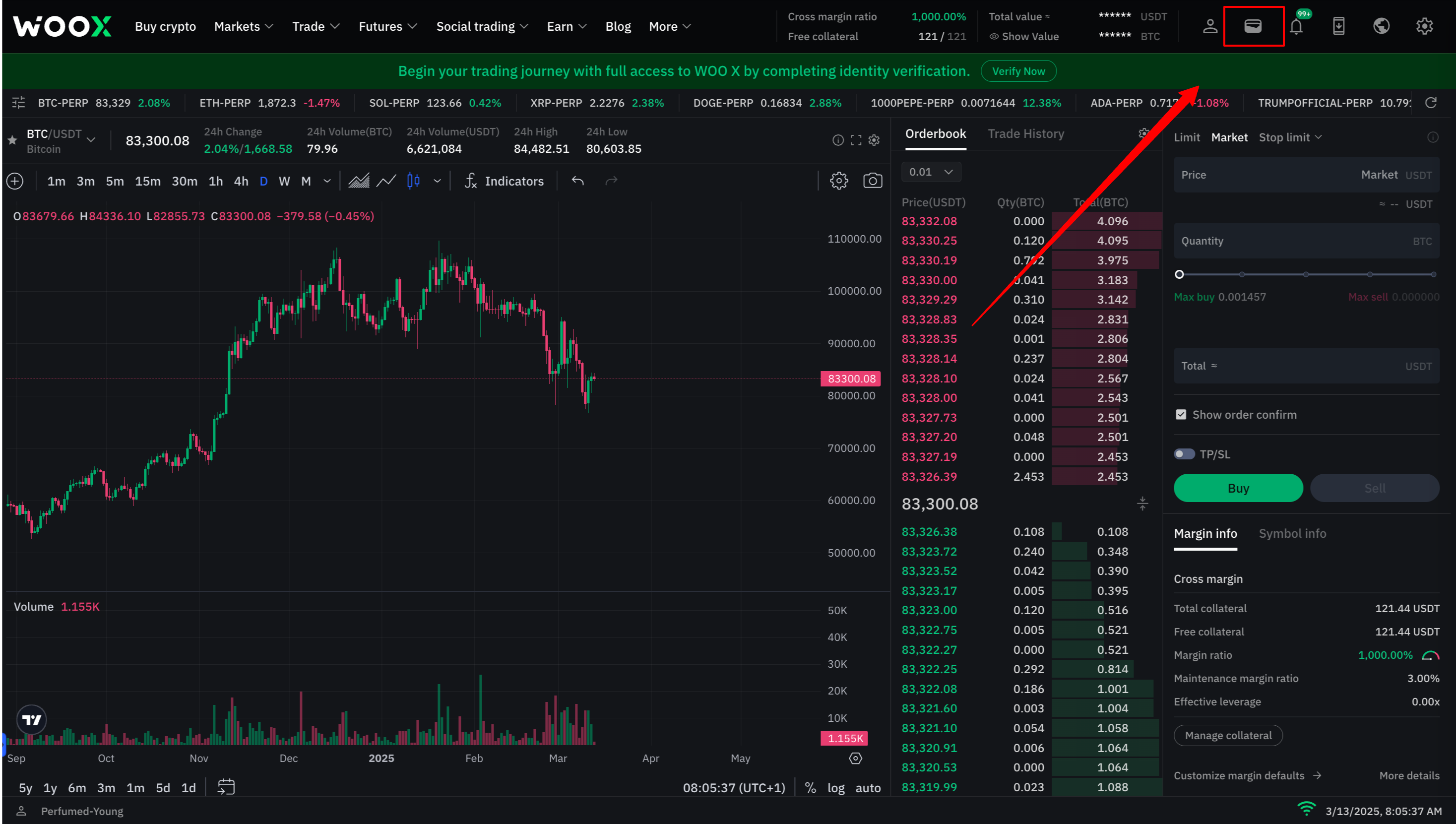Image resolution: width=1456 pixels, height=824 pixels.
Task: Expand the Social trading menu
Action: [x=482, y=26]
